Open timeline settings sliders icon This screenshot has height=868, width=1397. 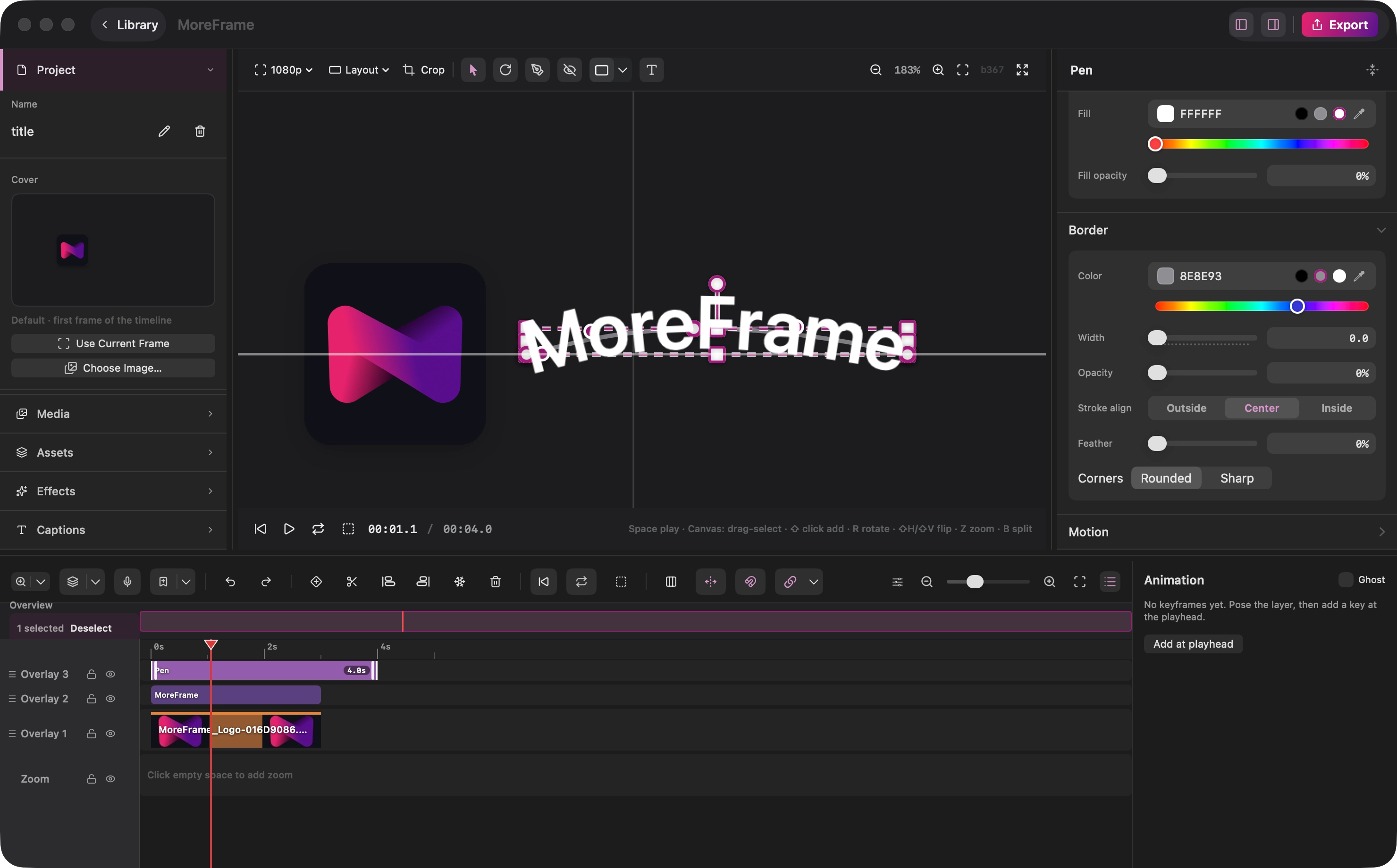pyautogui.click(x=898, y=582)
